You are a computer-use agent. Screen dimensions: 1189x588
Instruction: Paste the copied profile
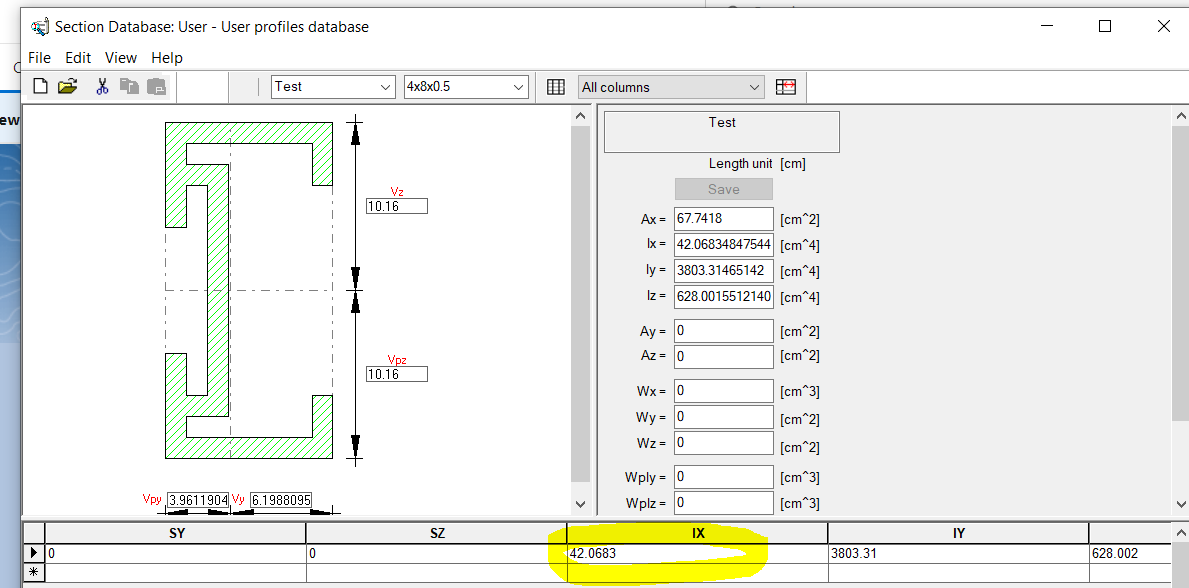coord(156,87)
